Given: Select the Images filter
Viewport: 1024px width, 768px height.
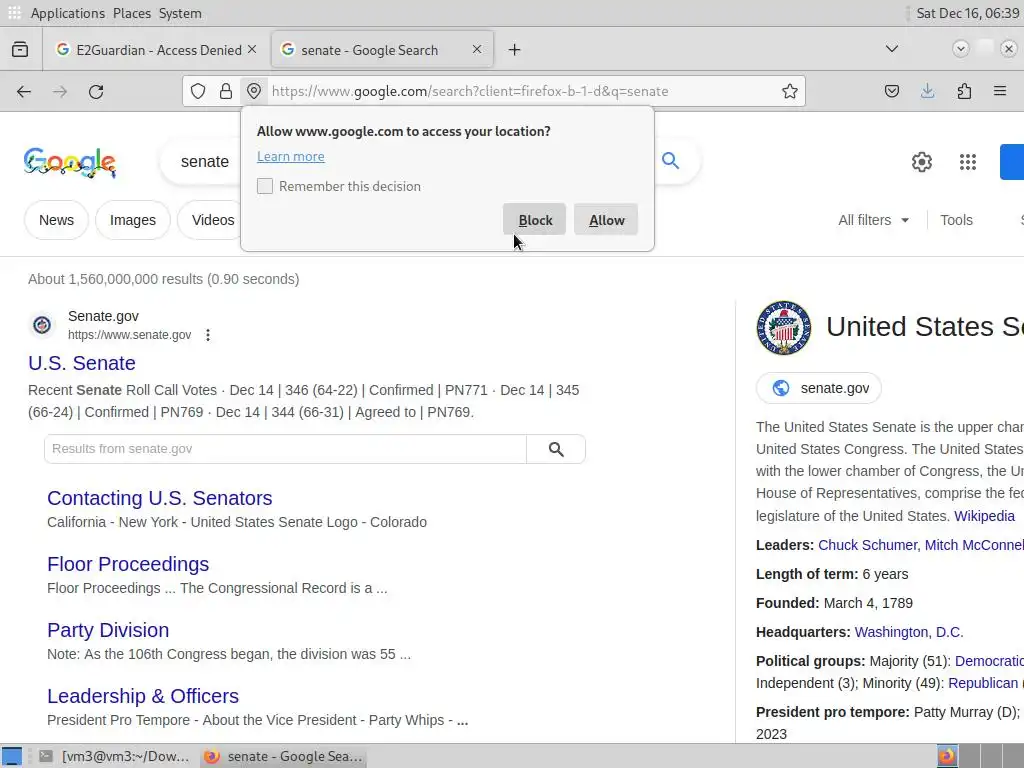Looking at the screenshot, I should click(133, 220).
